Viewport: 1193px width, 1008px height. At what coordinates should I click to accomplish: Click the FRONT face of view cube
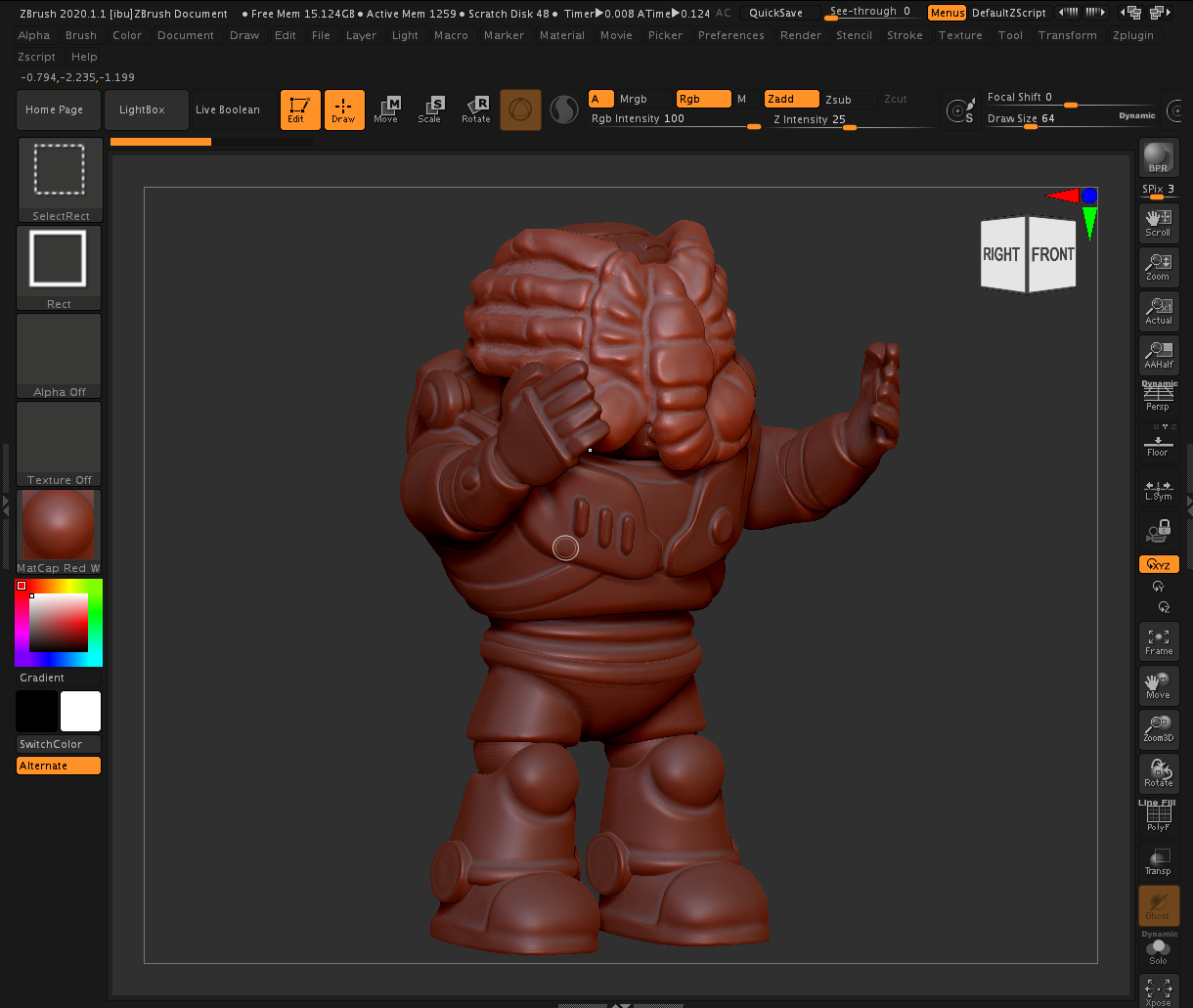click(1053, 254)
